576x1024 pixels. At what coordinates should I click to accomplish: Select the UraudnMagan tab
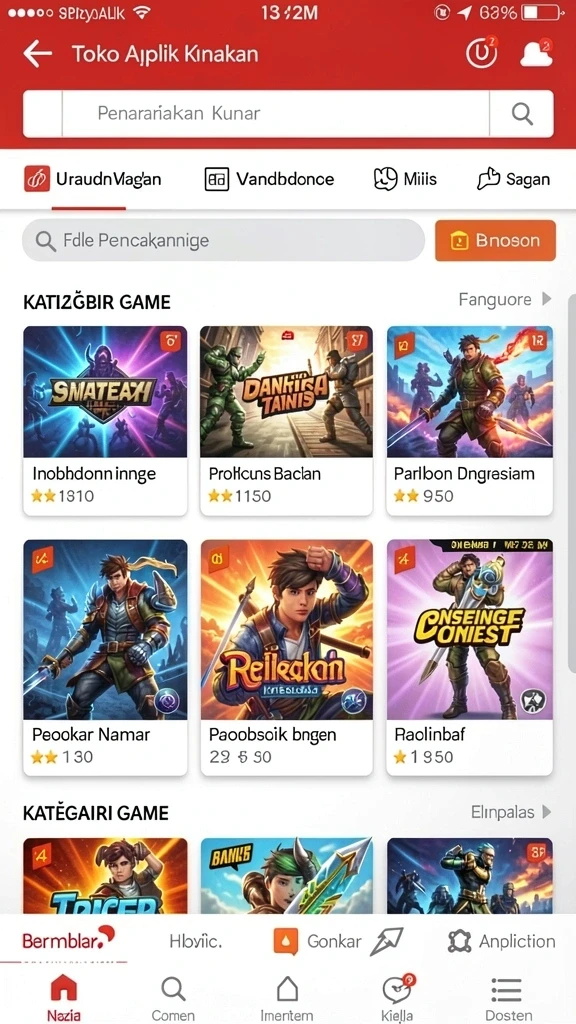(x=93, y=179)
